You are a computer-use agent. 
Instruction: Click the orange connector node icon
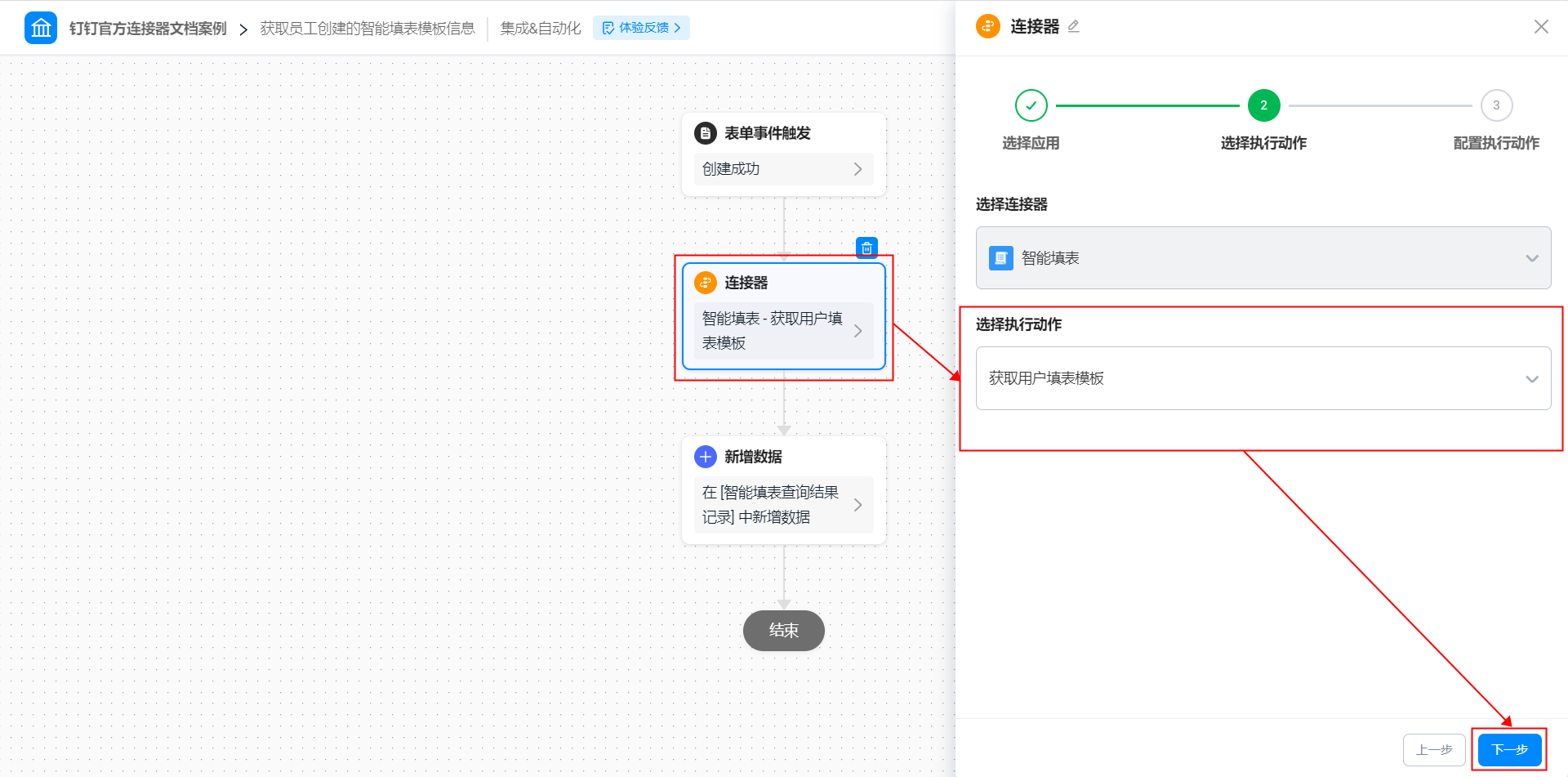[706, 283]
